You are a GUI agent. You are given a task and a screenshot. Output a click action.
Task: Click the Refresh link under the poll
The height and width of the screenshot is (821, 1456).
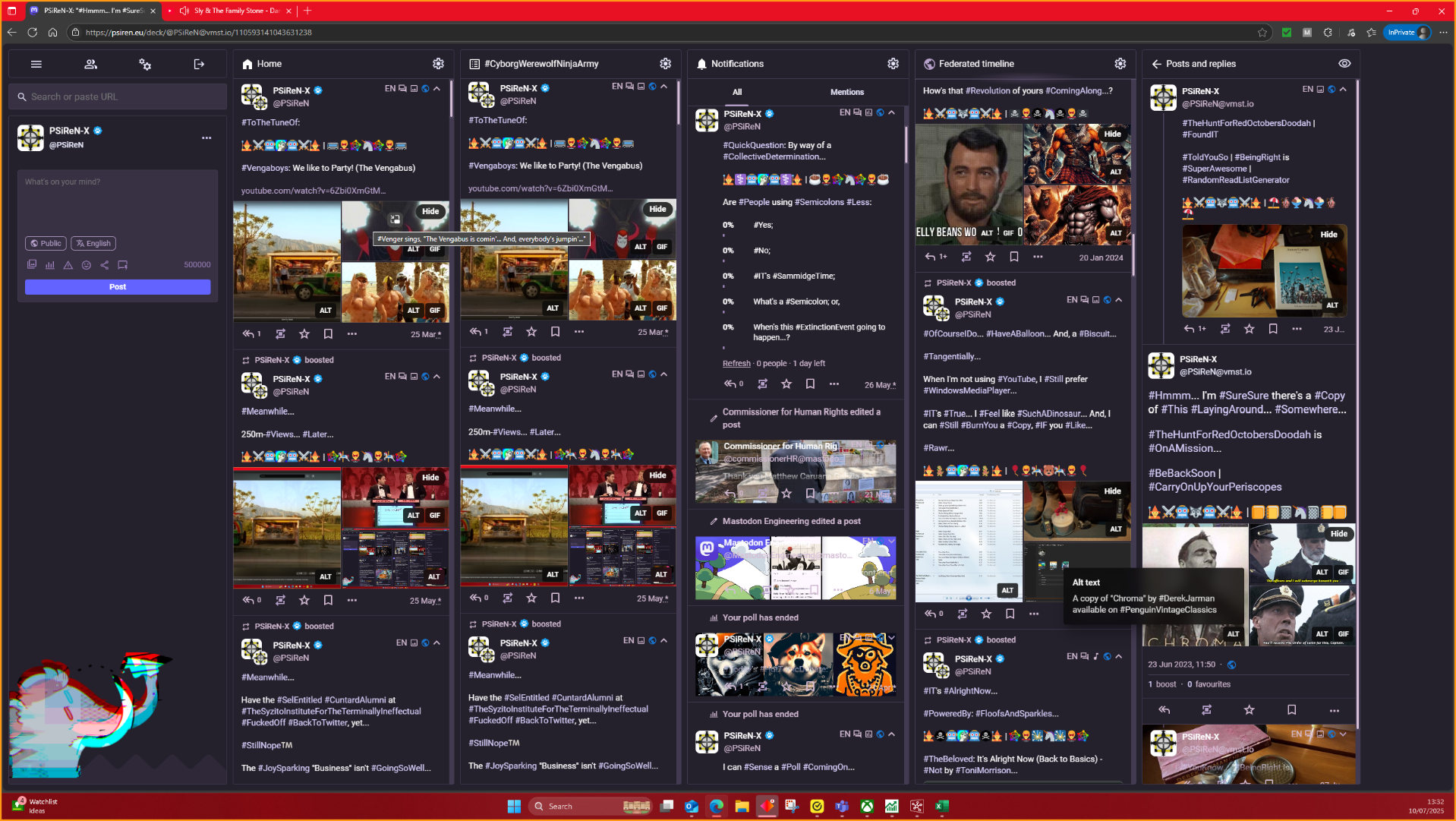(736, 364)
